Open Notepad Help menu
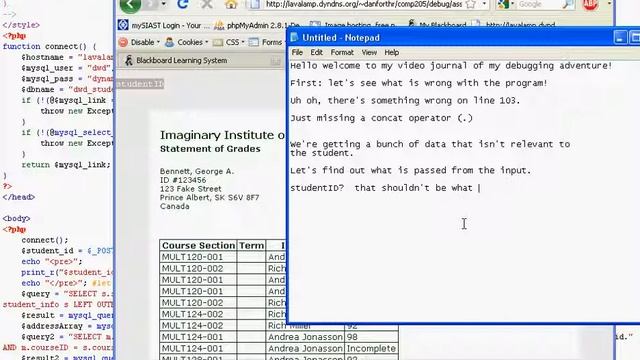The height and width of the screenshot is (360, 640). (x=391, y=52)
